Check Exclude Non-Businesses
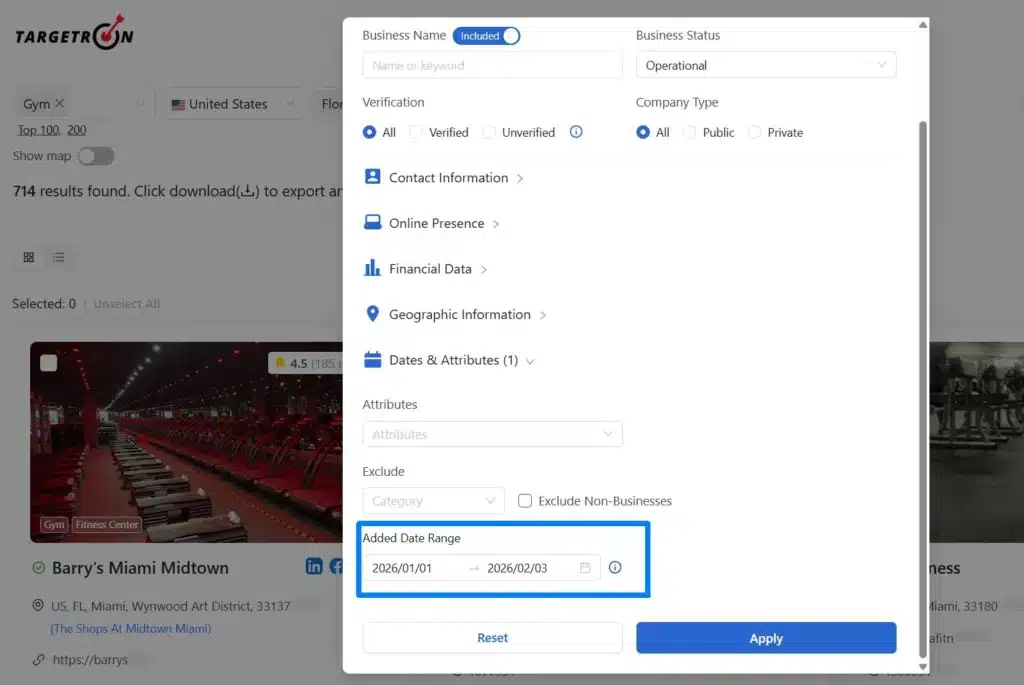Screen dimensions: 1024x685 [x=525, y=500]
